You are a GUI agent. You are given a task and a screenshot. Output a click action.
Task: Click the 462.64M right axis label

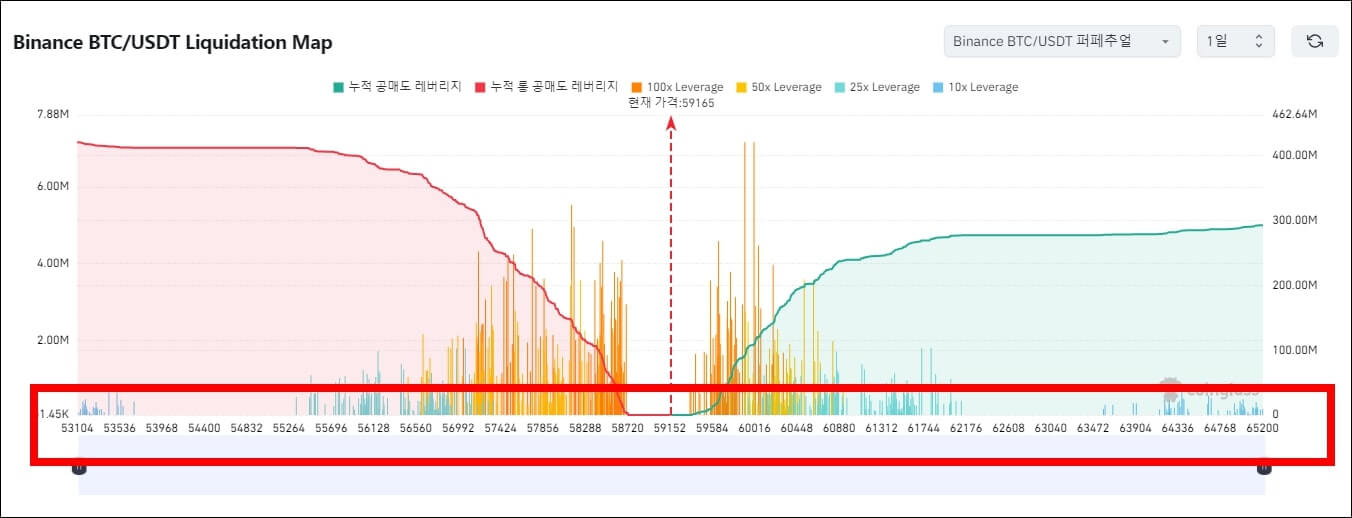pos(1295,115)
